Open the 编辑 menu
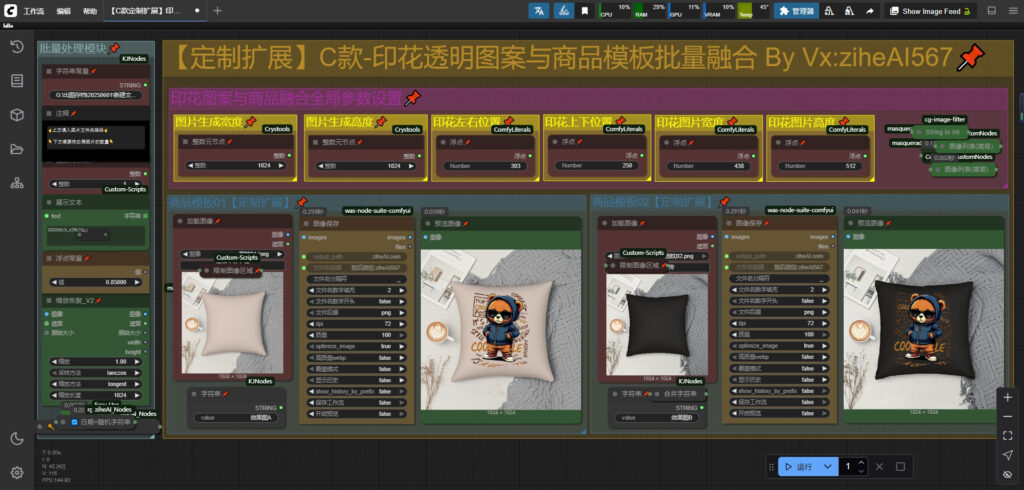Image resolution: width=1024 pixels, height=490 pixels. click(63, 11)
